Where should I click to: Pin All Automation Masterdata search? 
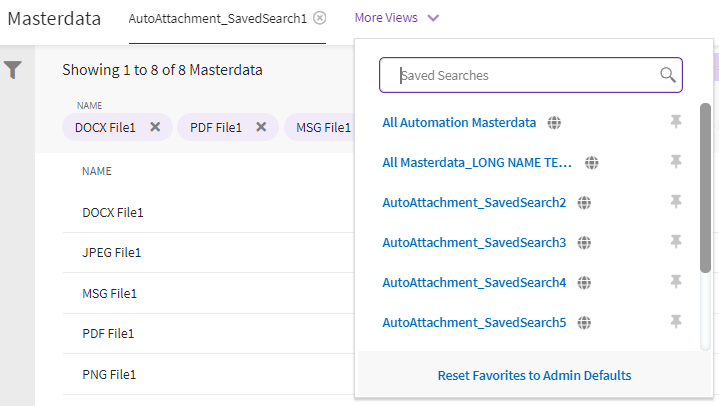click(x=676, y=122)
